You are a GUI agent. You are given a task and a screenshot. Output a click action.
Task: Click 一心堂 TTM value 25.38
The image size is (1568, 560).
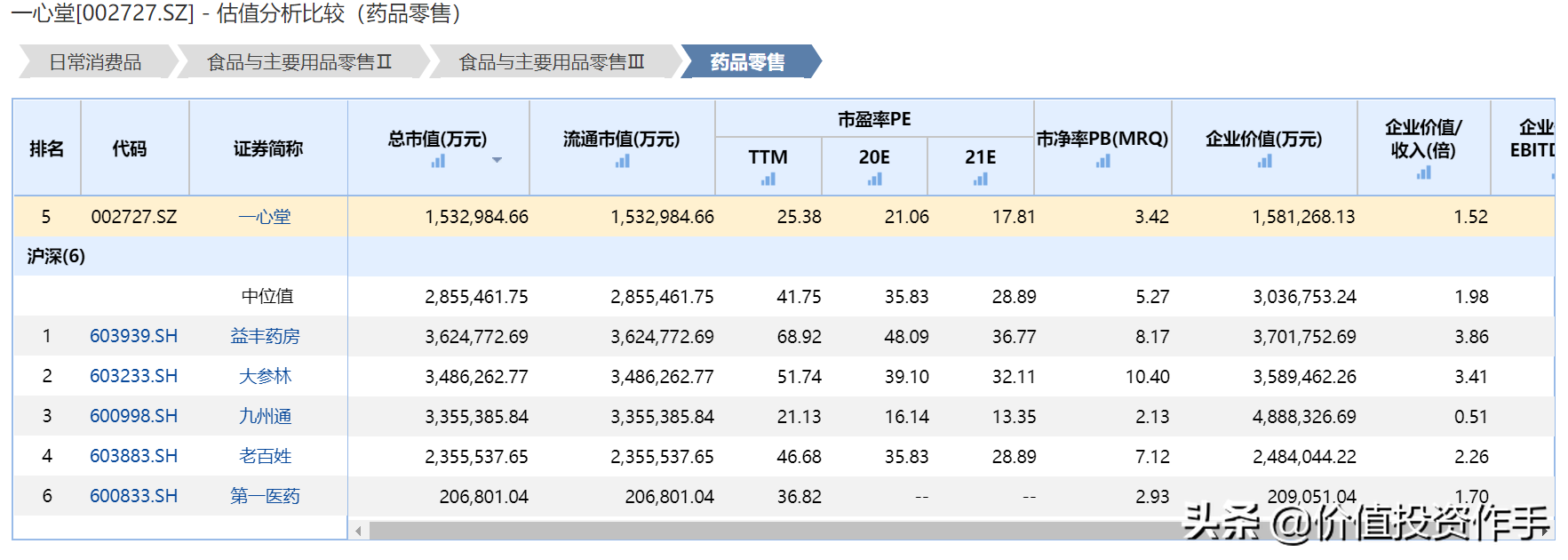(799, 217)
